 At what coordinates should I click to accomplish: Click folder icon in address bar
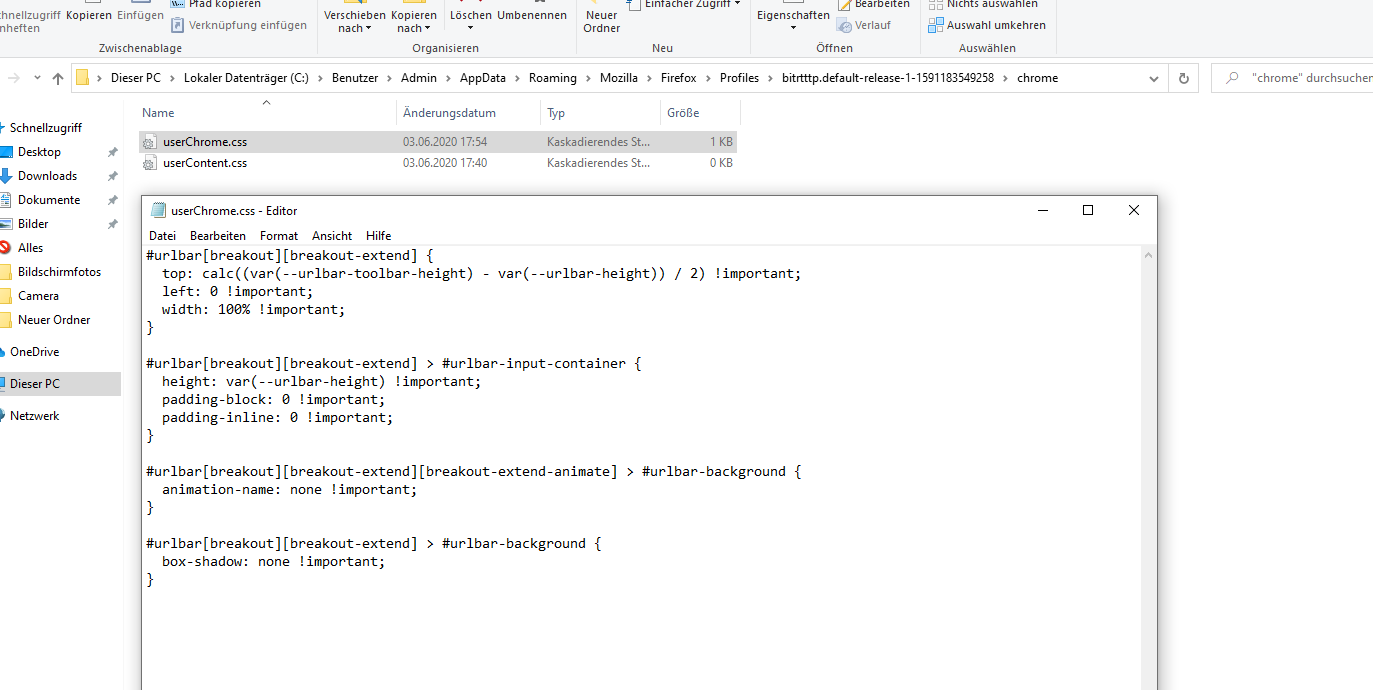point(83,78)
